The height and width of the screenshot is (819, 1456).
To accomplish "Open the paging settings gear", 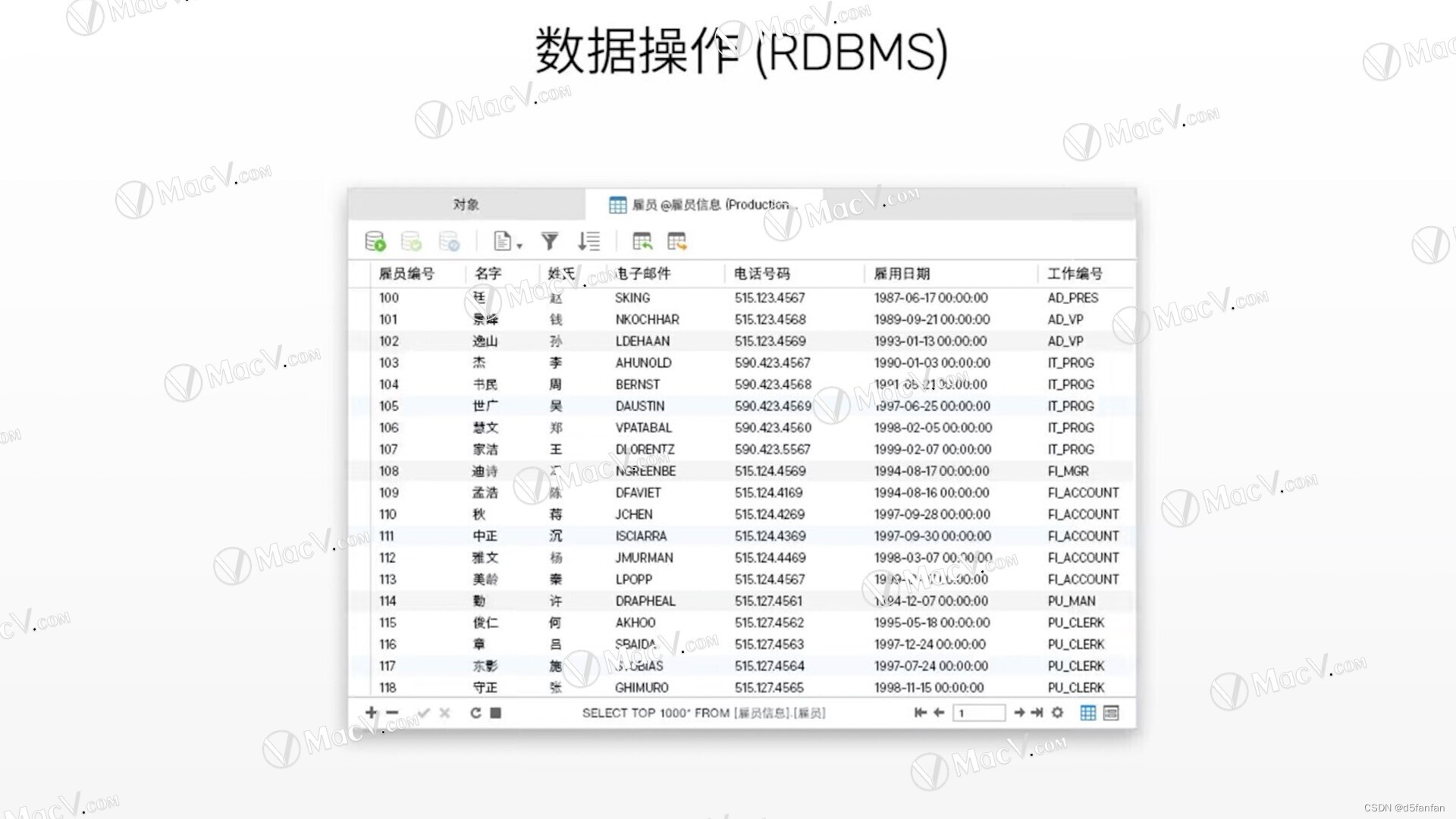I will 1057,713.
